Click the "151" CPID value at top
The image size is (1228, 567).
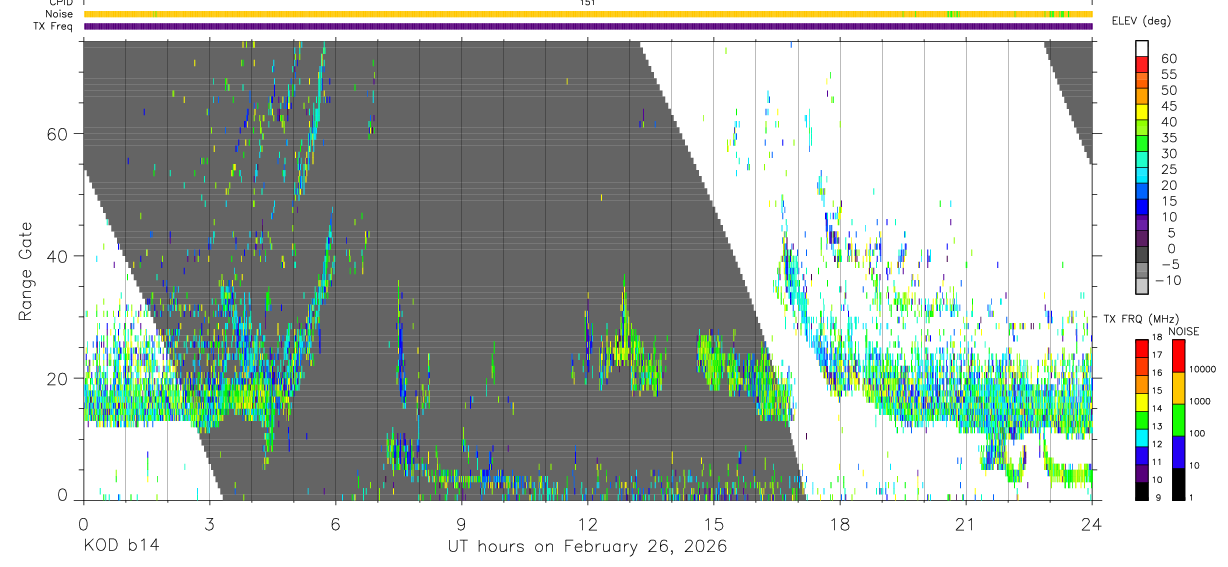click(588, 3)
